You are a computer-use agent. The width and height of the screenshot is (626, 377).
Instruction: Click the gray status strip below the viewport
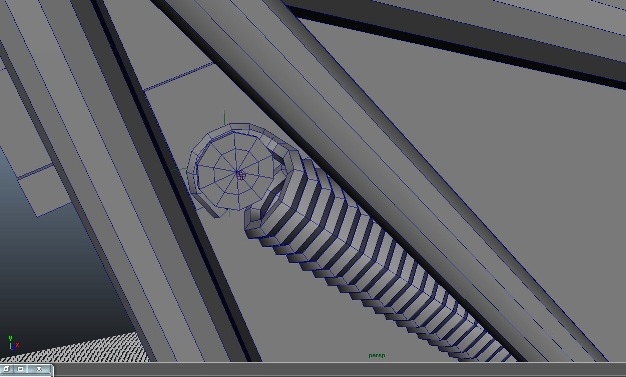tap(339, 369)
